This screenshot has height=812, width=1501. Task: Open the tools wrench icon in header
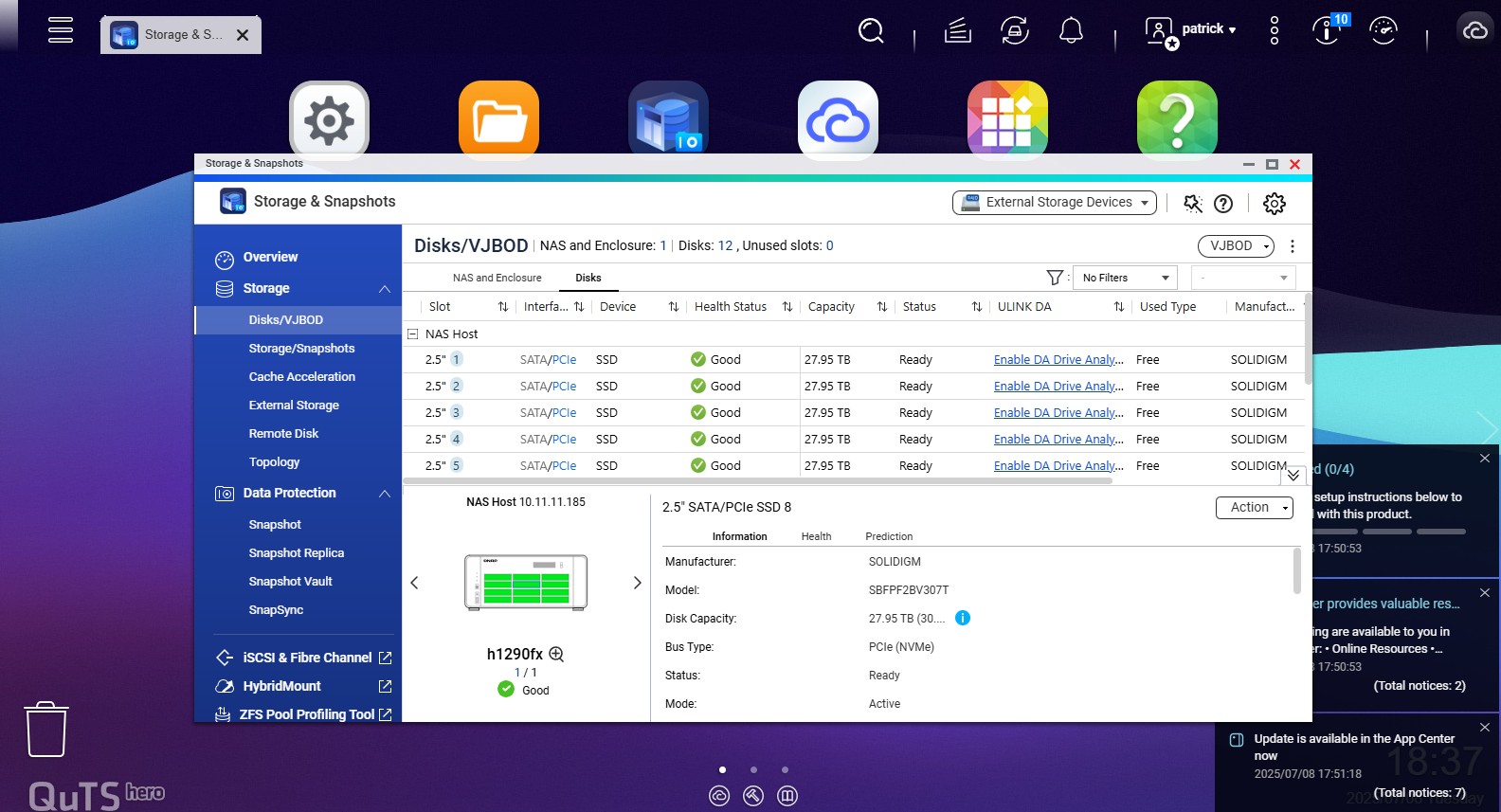tap(1193, 204)
